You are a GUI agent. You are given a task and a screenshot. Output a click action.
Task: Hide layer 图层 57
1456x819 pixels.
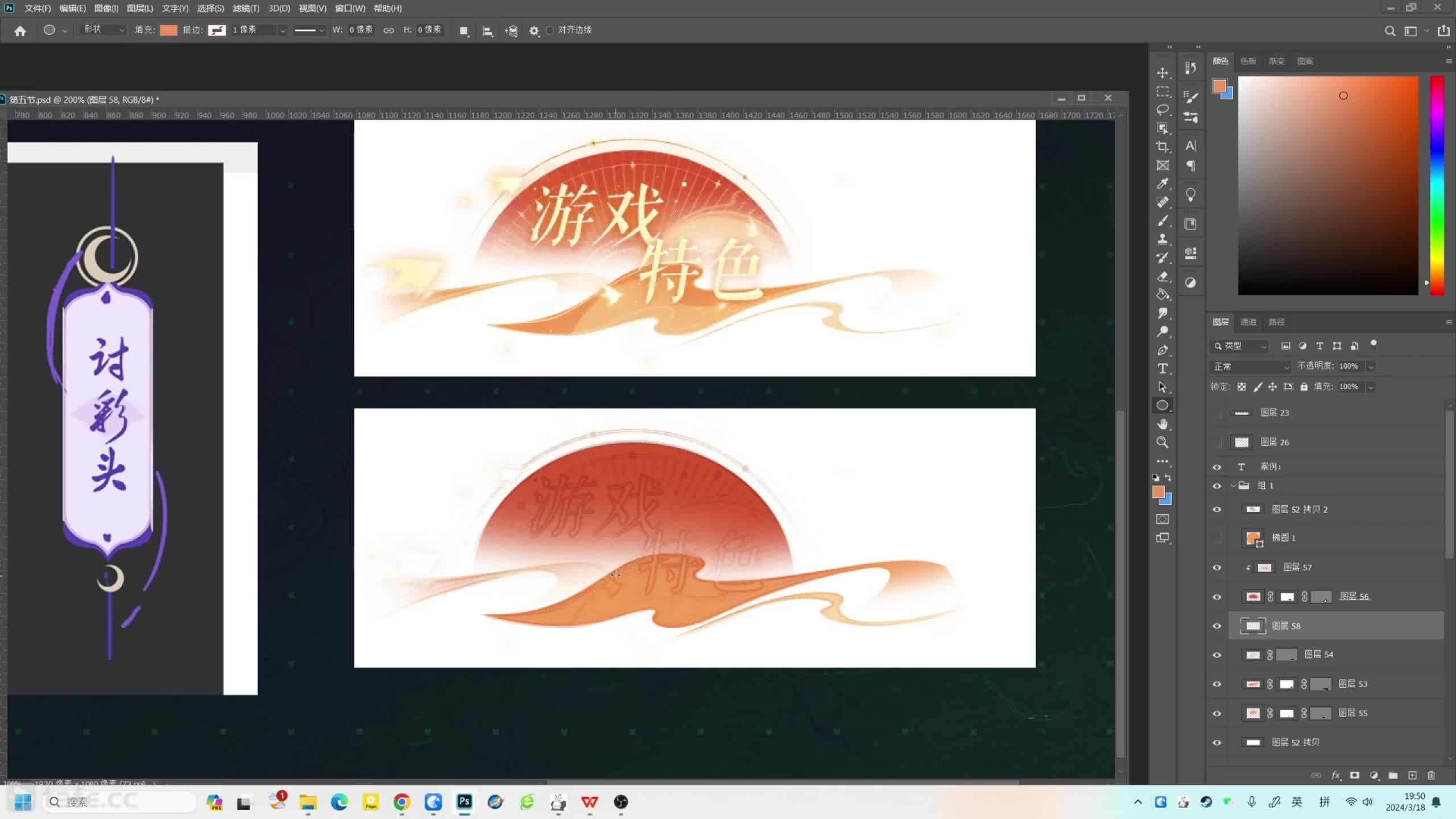1217,568
